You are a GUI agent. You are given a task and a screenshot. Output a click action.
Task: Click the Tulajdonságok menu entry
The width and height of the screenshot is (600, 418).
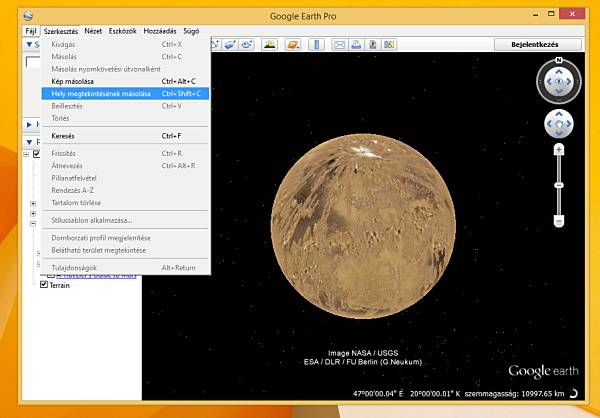(126, 268)
